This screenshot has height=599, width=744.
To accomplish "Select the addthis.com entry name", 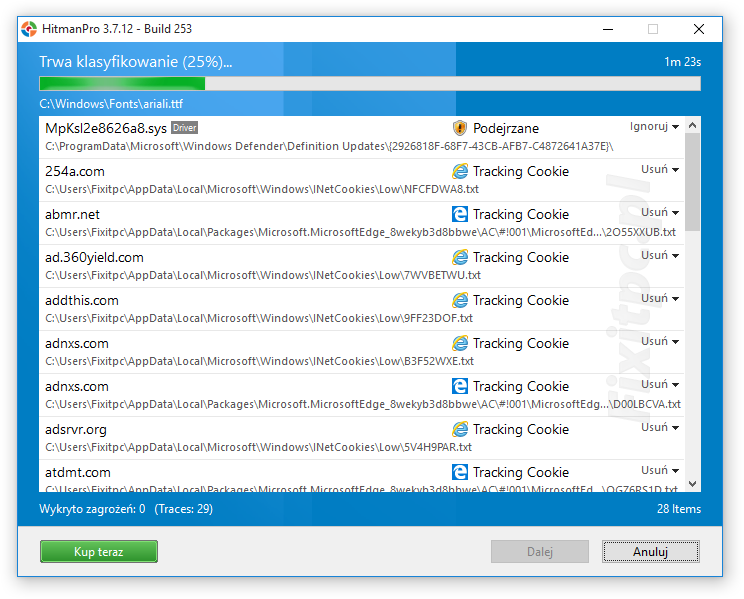I will click(82, 300).
